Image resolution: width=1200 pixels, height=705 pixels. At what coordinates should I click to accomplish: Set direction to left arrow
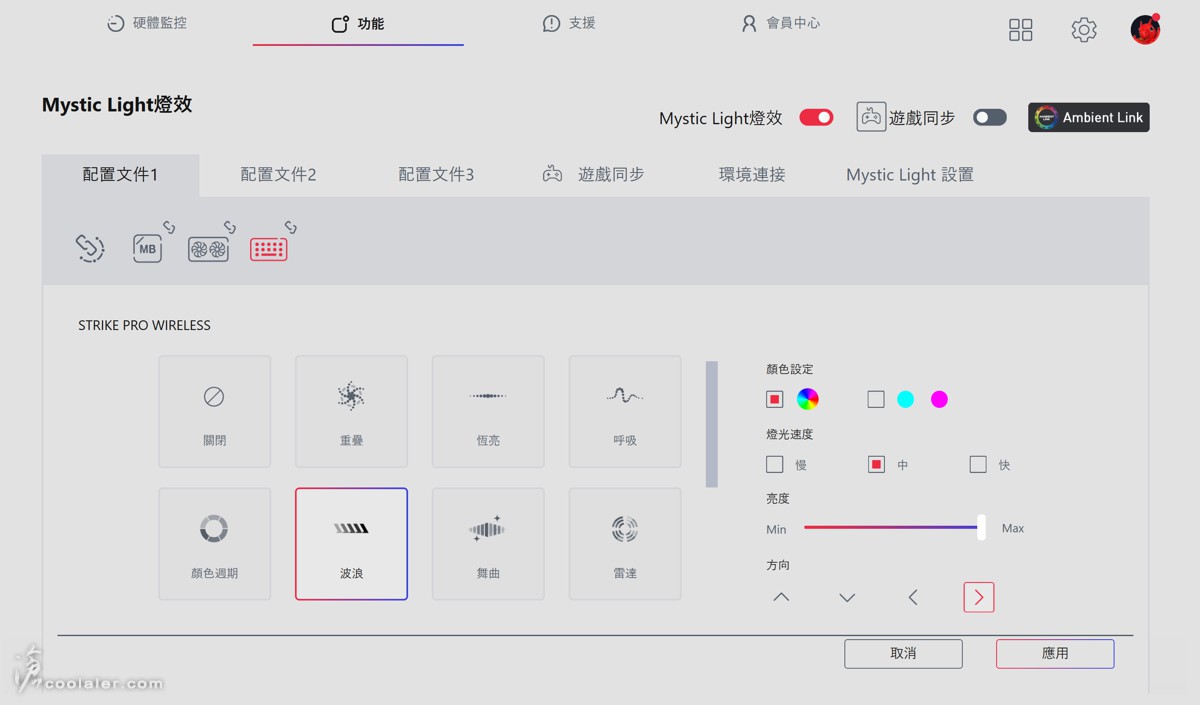(913, 597)
